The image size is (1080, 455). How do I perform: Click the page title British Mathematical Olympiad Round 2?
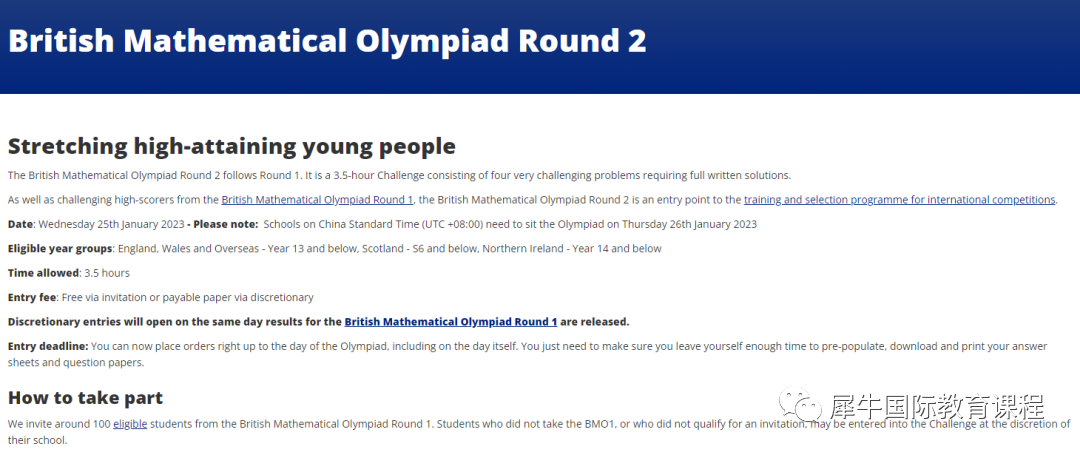(x=327, y=41)
